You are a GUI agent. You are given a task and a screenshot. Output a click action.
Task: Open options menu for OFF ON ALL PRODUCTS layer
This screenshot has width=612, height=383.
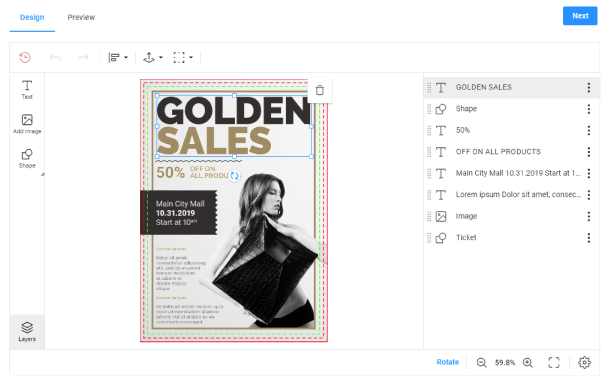point(589,152)
